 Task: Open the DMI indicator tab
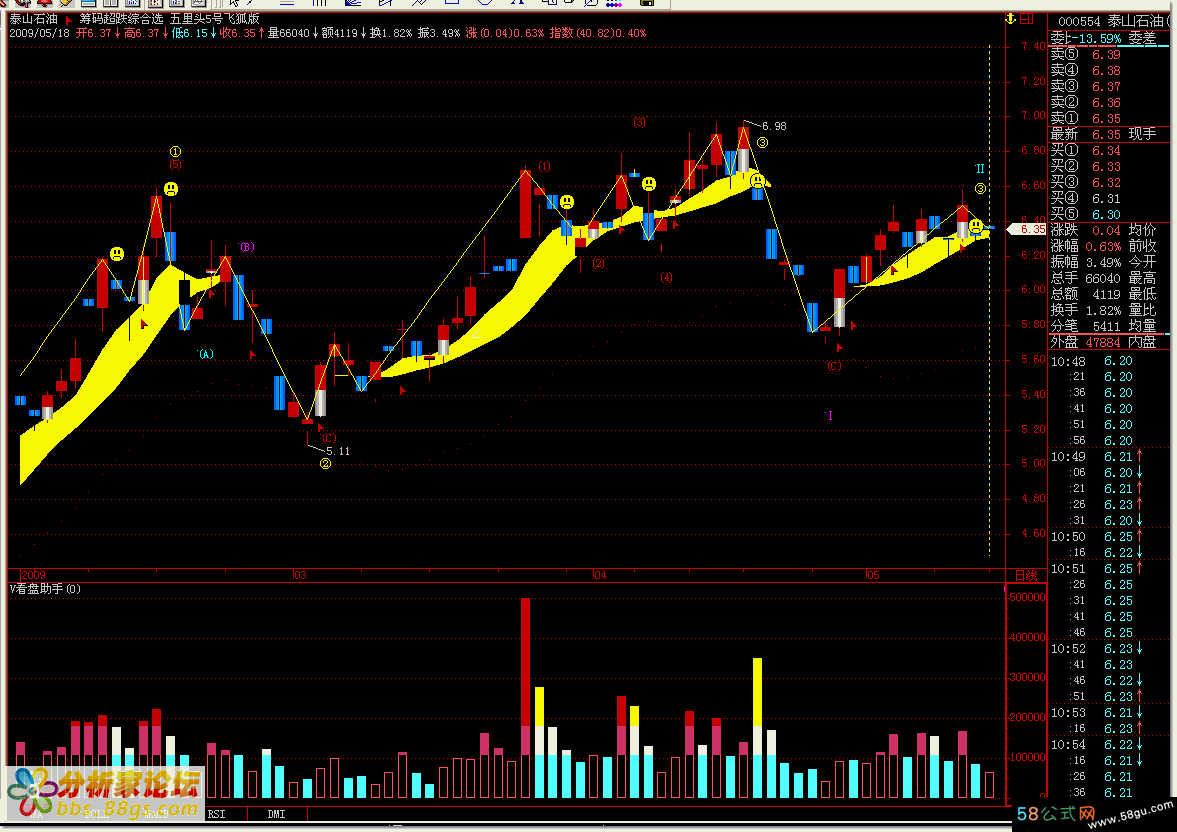(276, 814)
